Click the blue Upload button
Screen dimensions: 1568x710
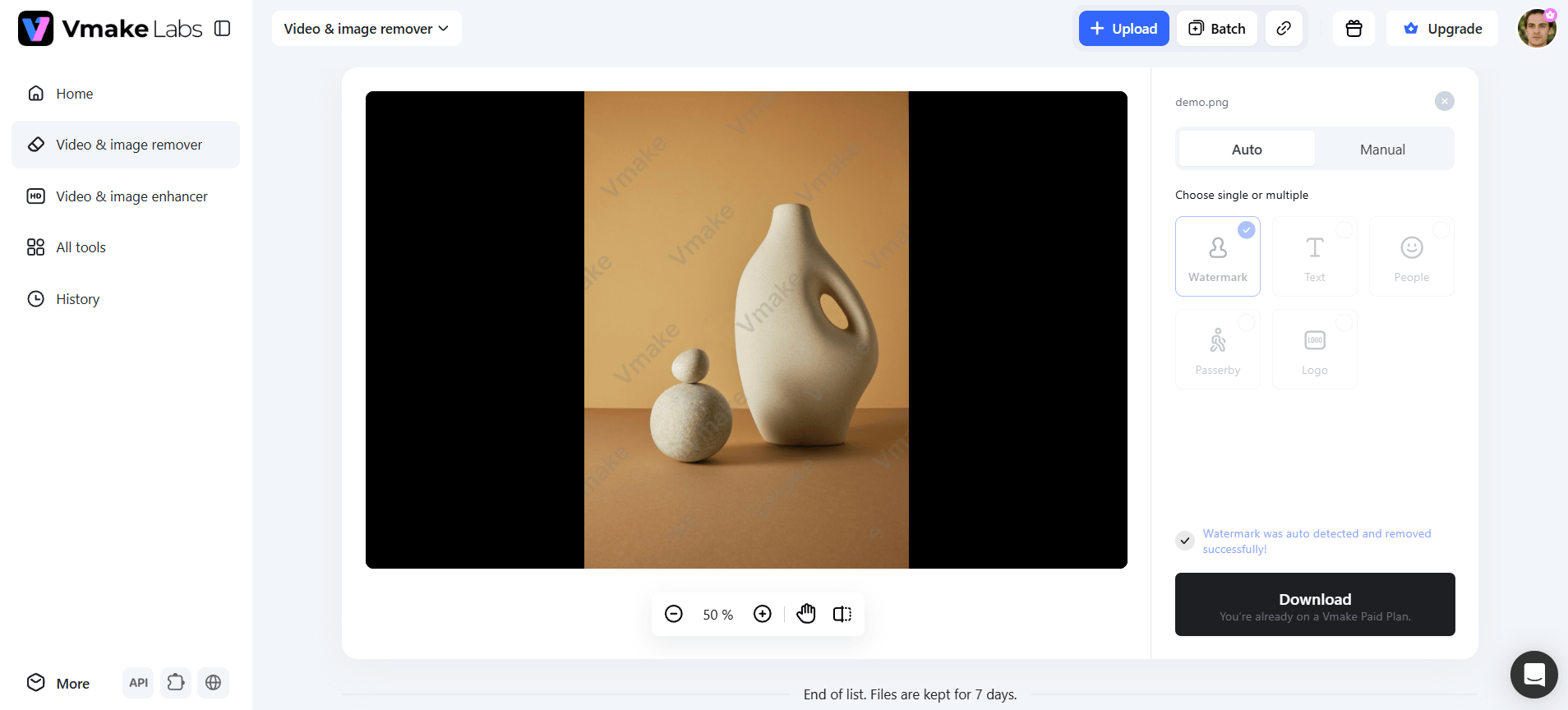[1123, 29]
